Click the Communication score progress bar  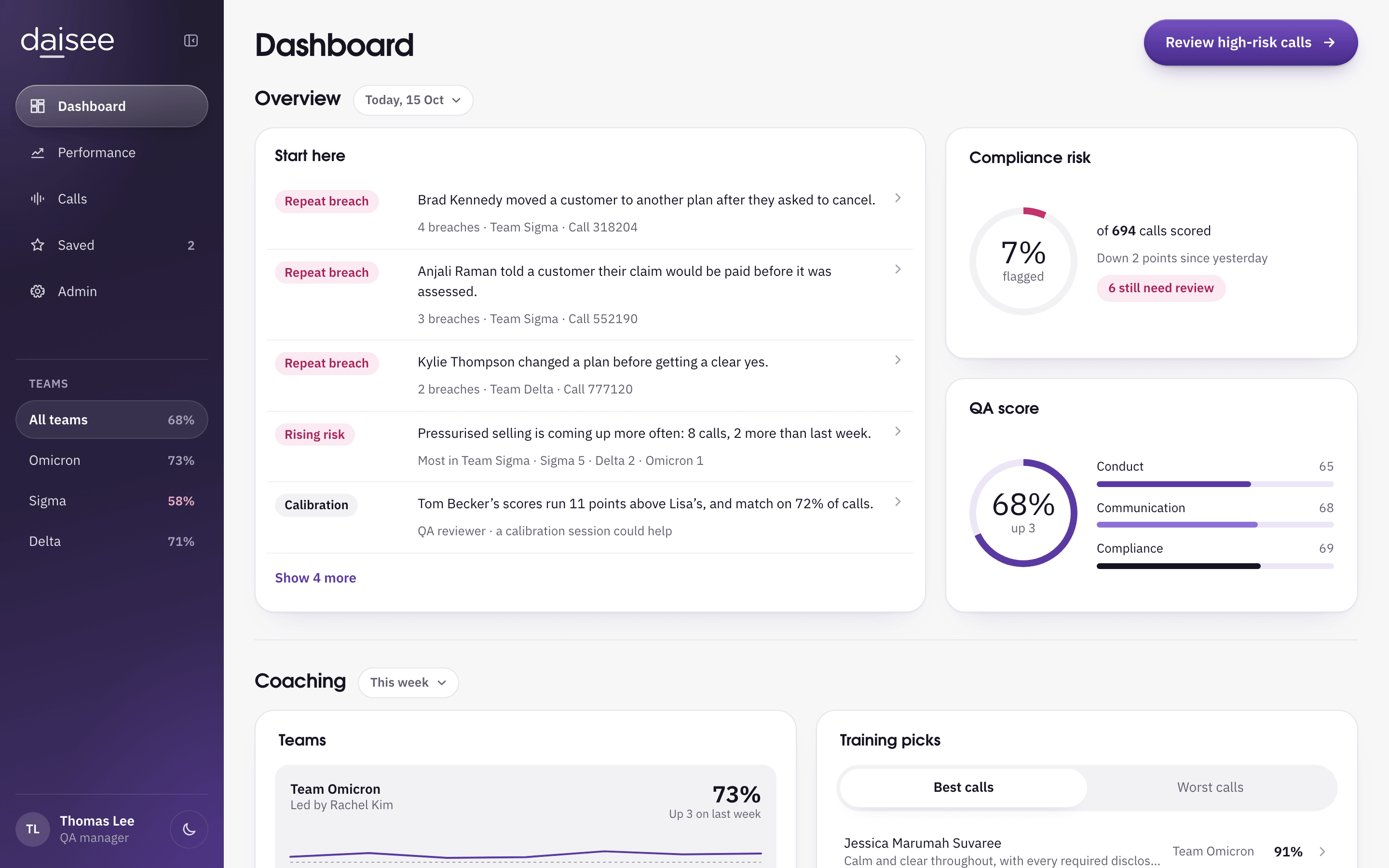coord(1215,525)
